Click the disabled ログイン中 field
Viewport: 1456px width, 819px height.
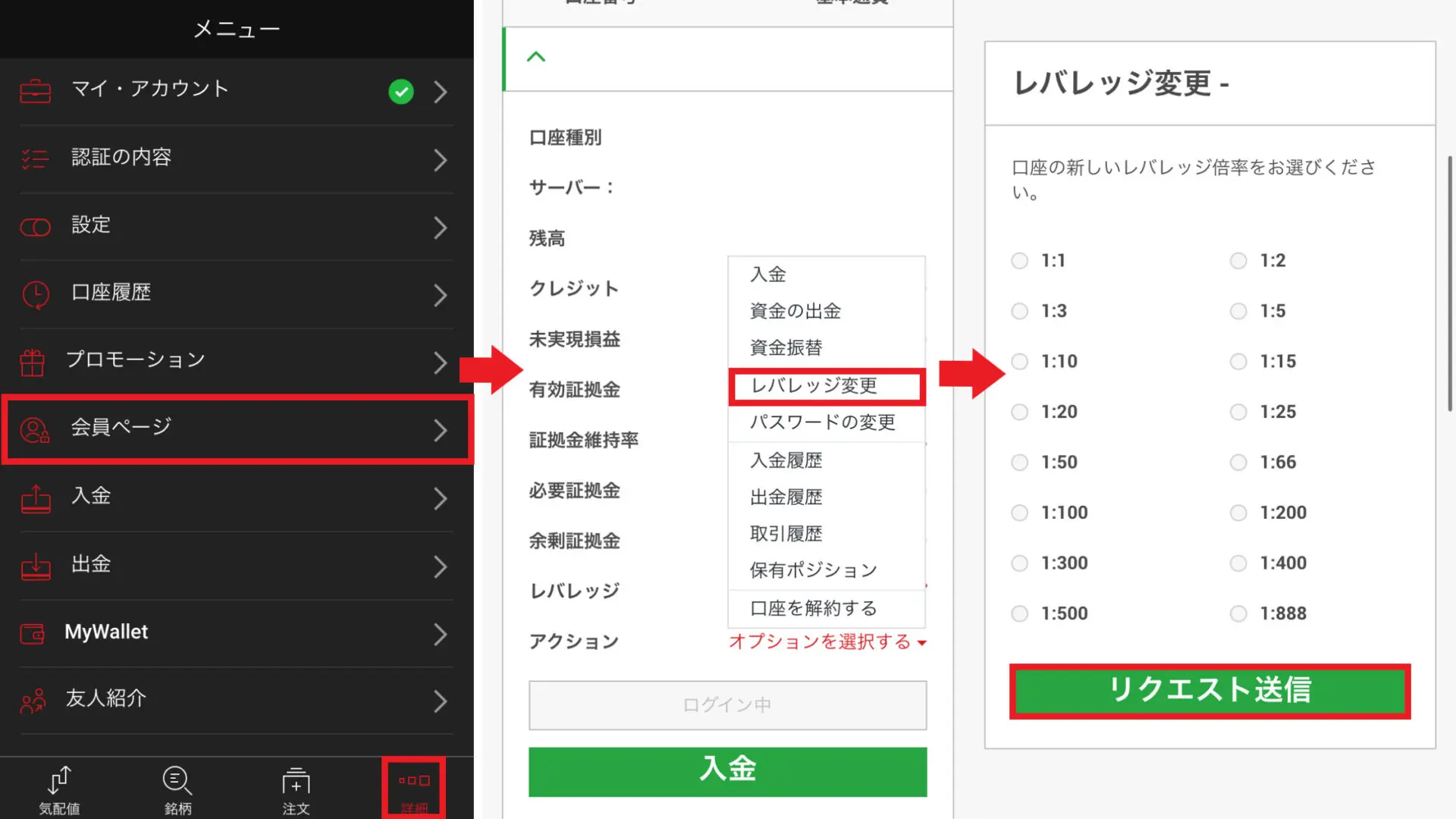pos(726,704)
